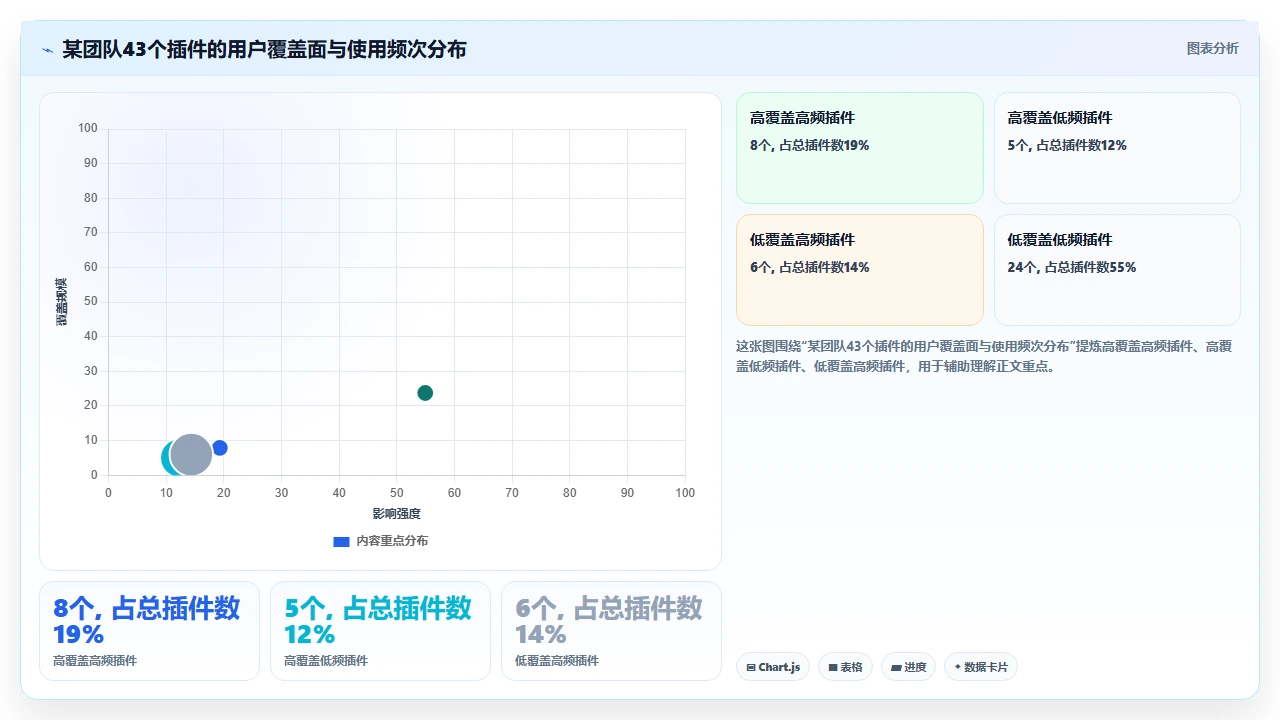Viewport: 1280px width, 720px height.
Task: Click the gray stat 6个, 占总插件数 14%
Action: point(609,621)
